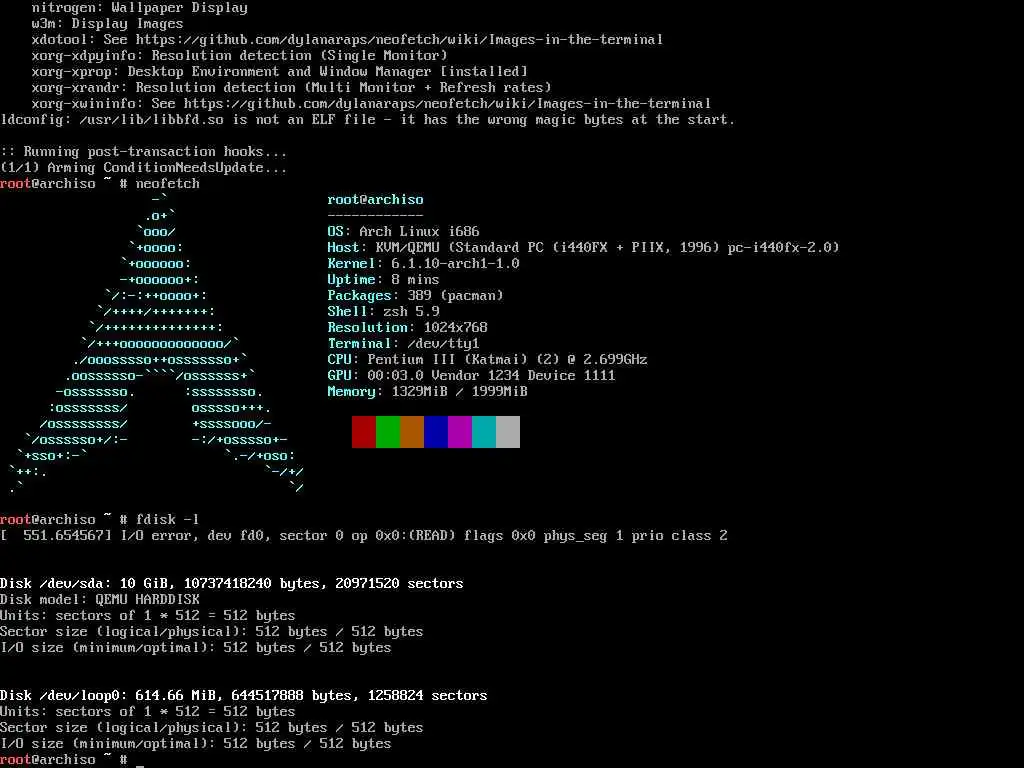Click the 'neofetch' command at the prompt
The height and width of the screenshot is (768, 1024).
tap(168, 184)
